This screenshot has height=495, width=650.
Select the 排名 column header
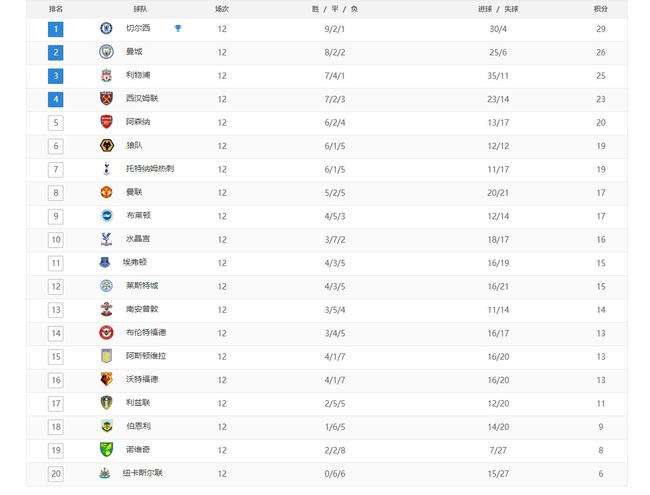56,9
